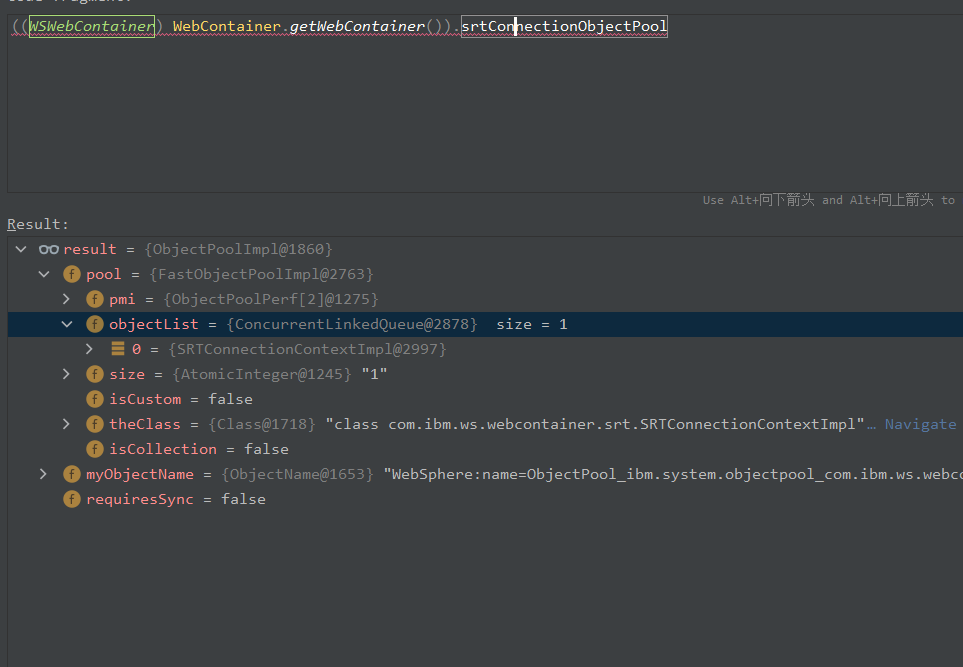963x667 pixels.
Task: Collapse the objectList field node
Action: pyautogui.click(x=66, y=324)
